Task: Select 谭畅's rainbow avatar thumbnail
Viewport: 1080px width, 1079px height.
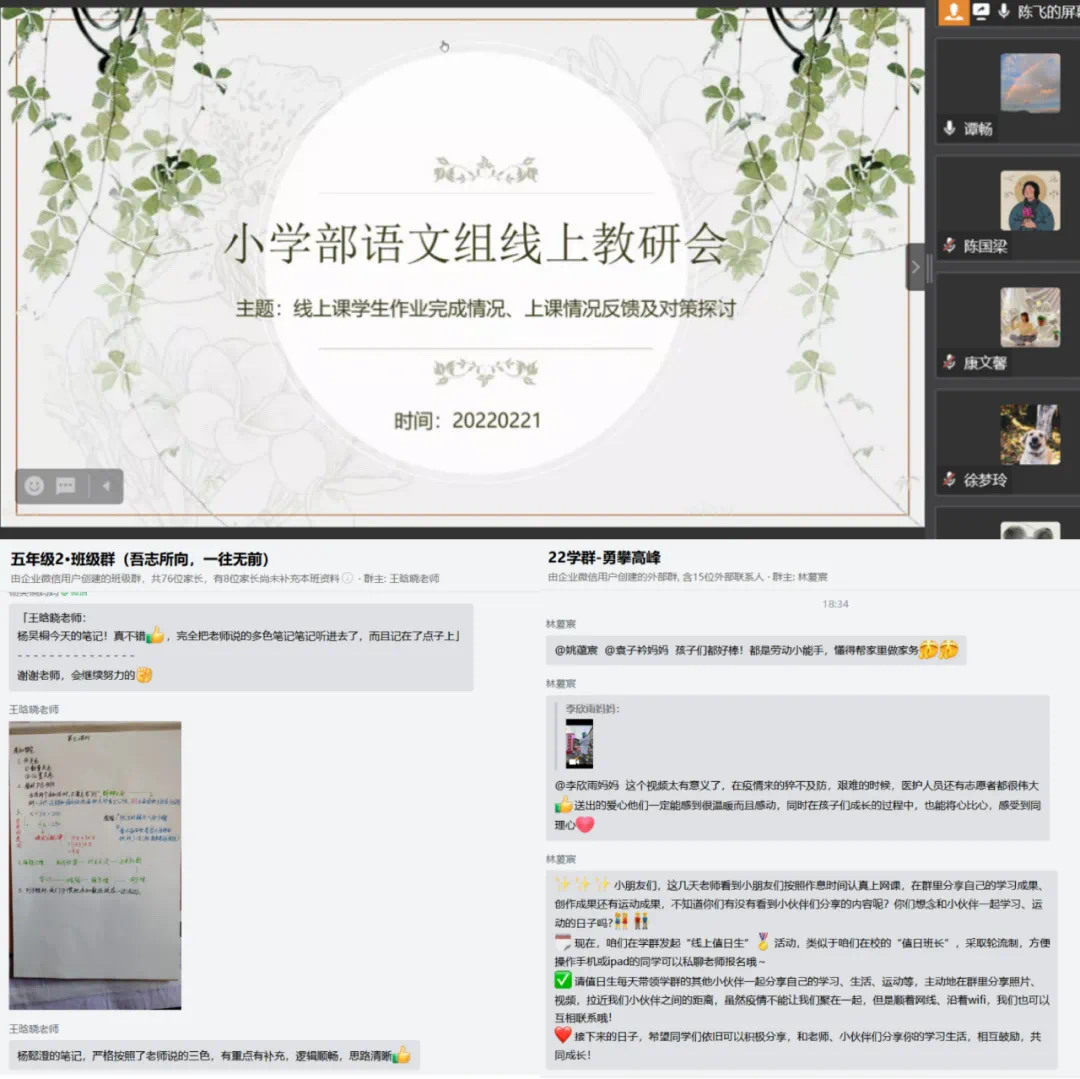Action: coord(1030,83)
